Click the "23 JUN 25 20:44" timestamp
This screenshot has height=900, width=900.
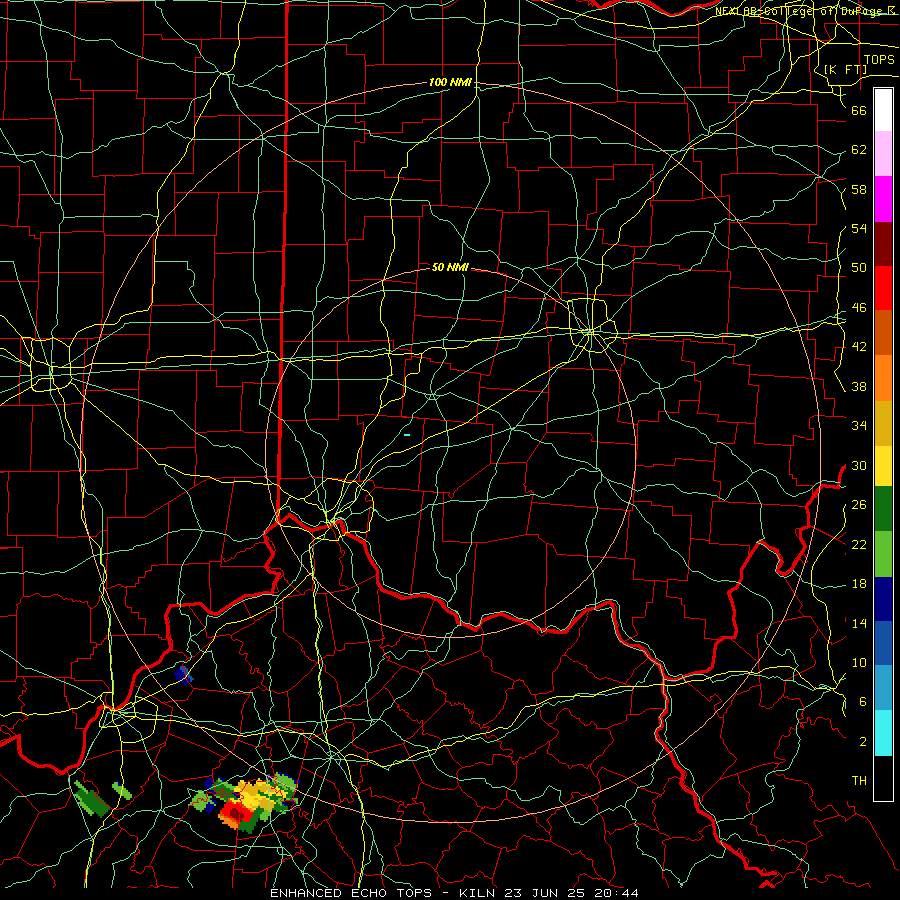point(571,893)
